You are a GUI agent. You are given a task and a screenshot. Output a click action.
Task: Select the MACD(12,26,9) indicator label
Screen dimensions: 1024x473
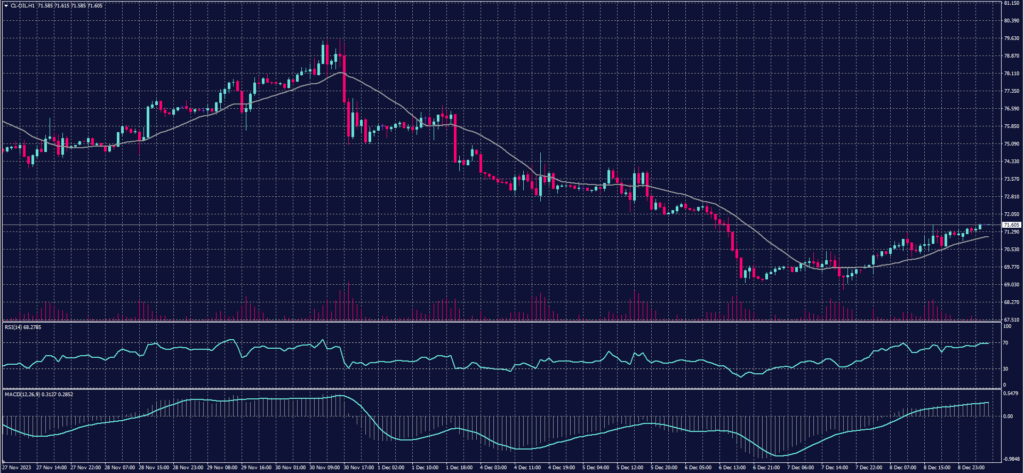(x=24, y=393)
